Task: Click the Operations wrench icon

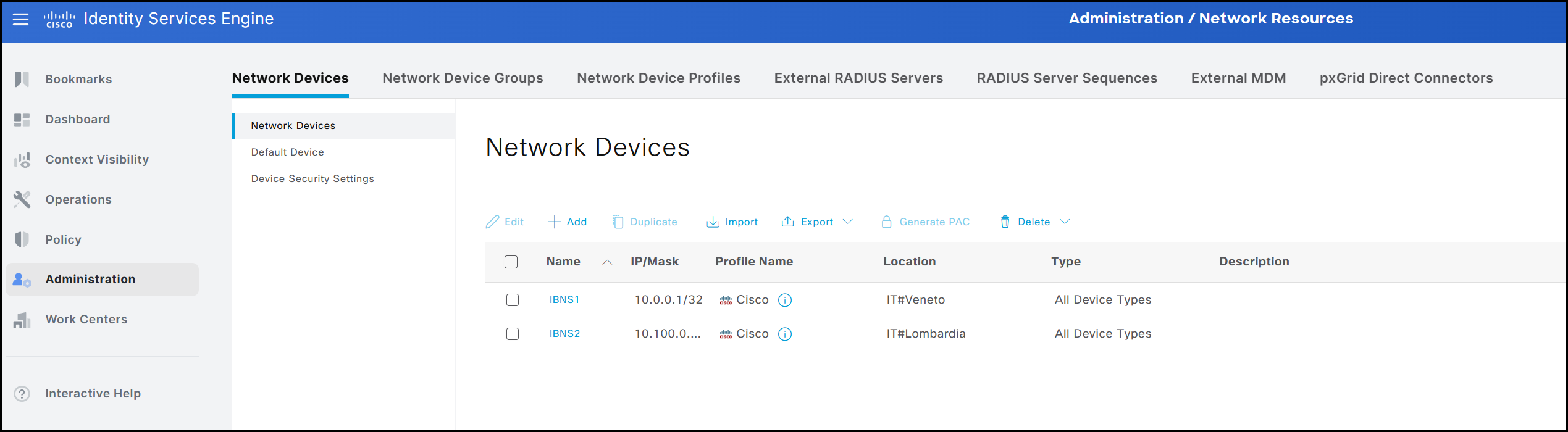Action: tap(22, 199)
